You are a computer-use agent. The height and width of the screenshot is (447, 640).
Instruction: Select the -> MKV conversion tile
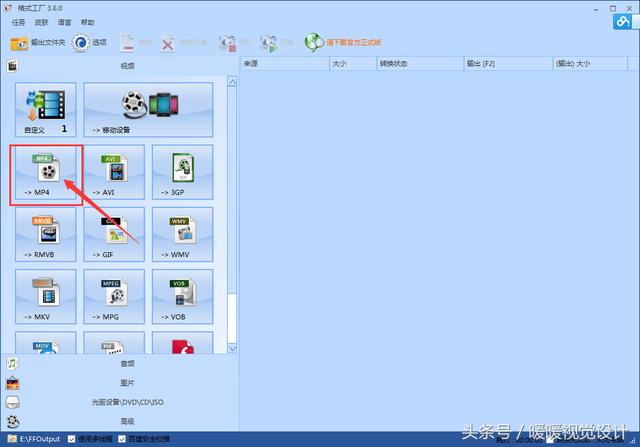pyautogui.click(x=46, y=297)
